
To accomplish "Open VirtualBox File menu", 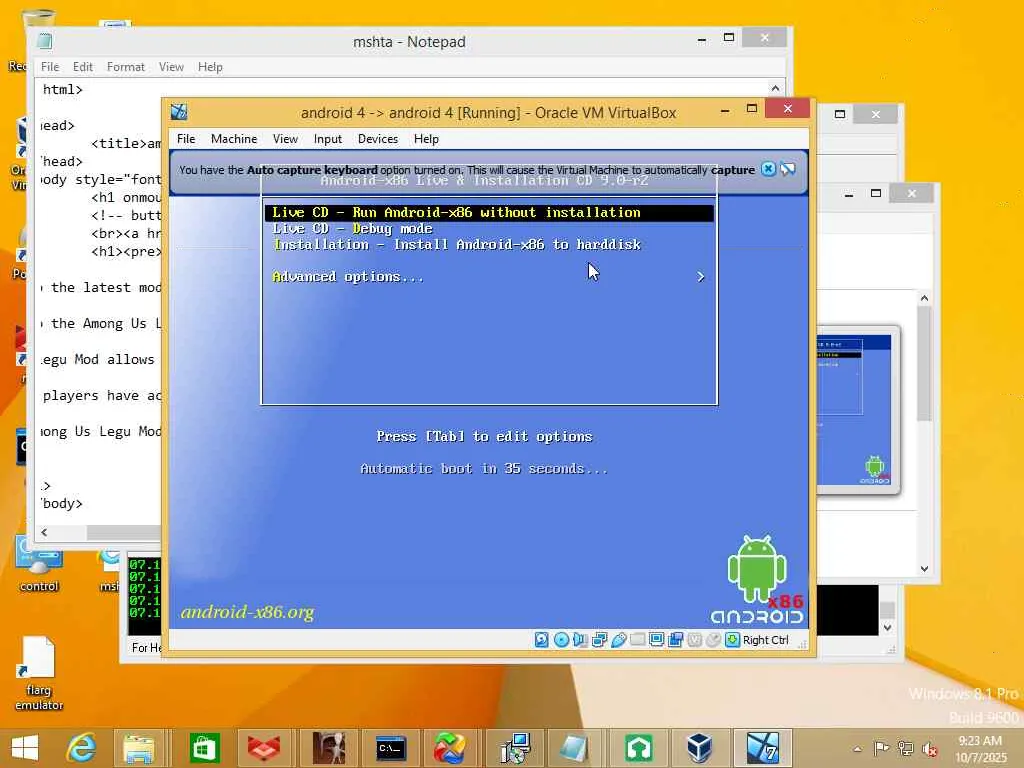I will [x=186, y=139].
